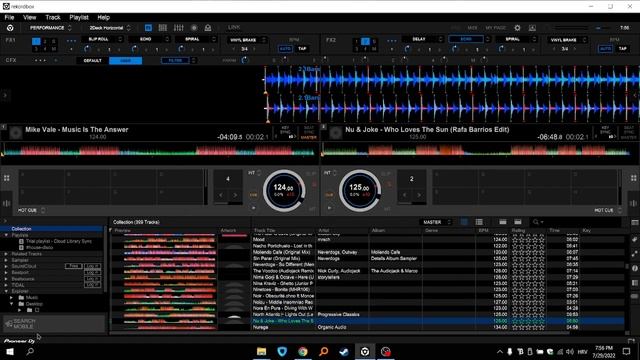
Task: Toggle FX2 AUTO BPM mode
Action: pyautogui.click(x=605, y=49)
